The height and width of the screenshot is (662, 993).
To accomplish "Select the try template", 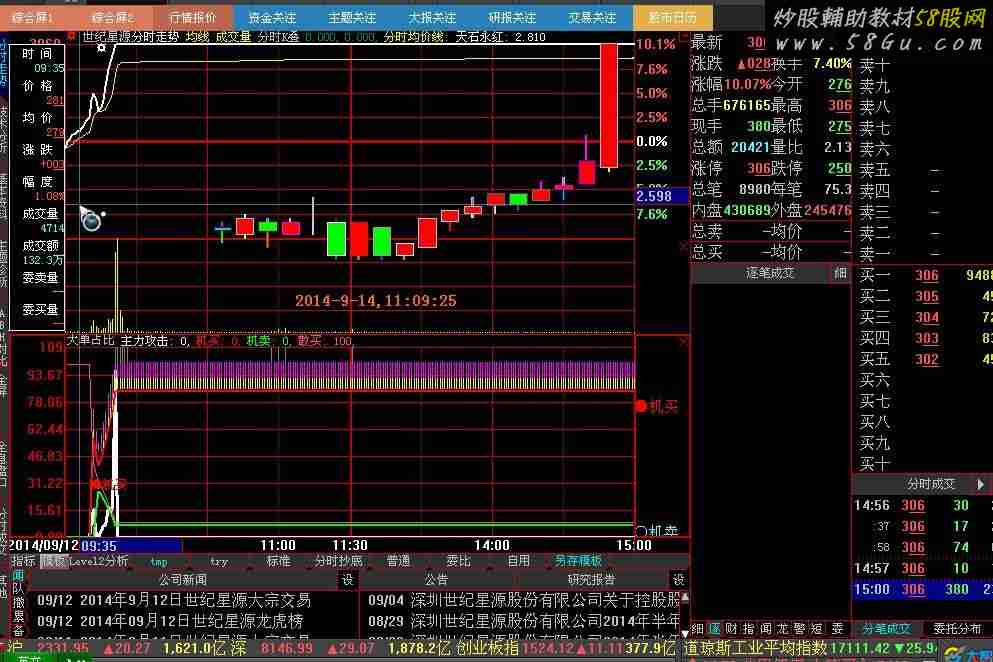I will click(x=218, y=561).
